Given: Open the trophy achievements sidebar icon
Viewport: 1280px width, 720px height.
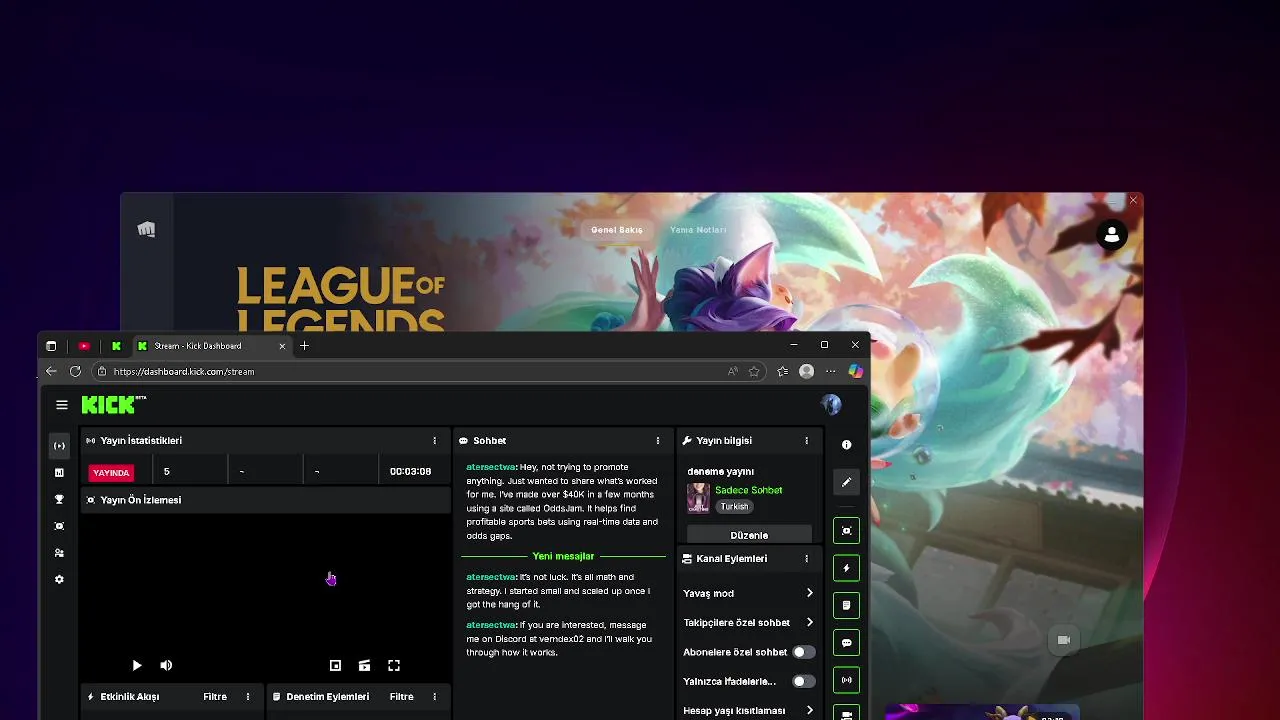Looking at the screenshot, I should (x=59, y=499).
